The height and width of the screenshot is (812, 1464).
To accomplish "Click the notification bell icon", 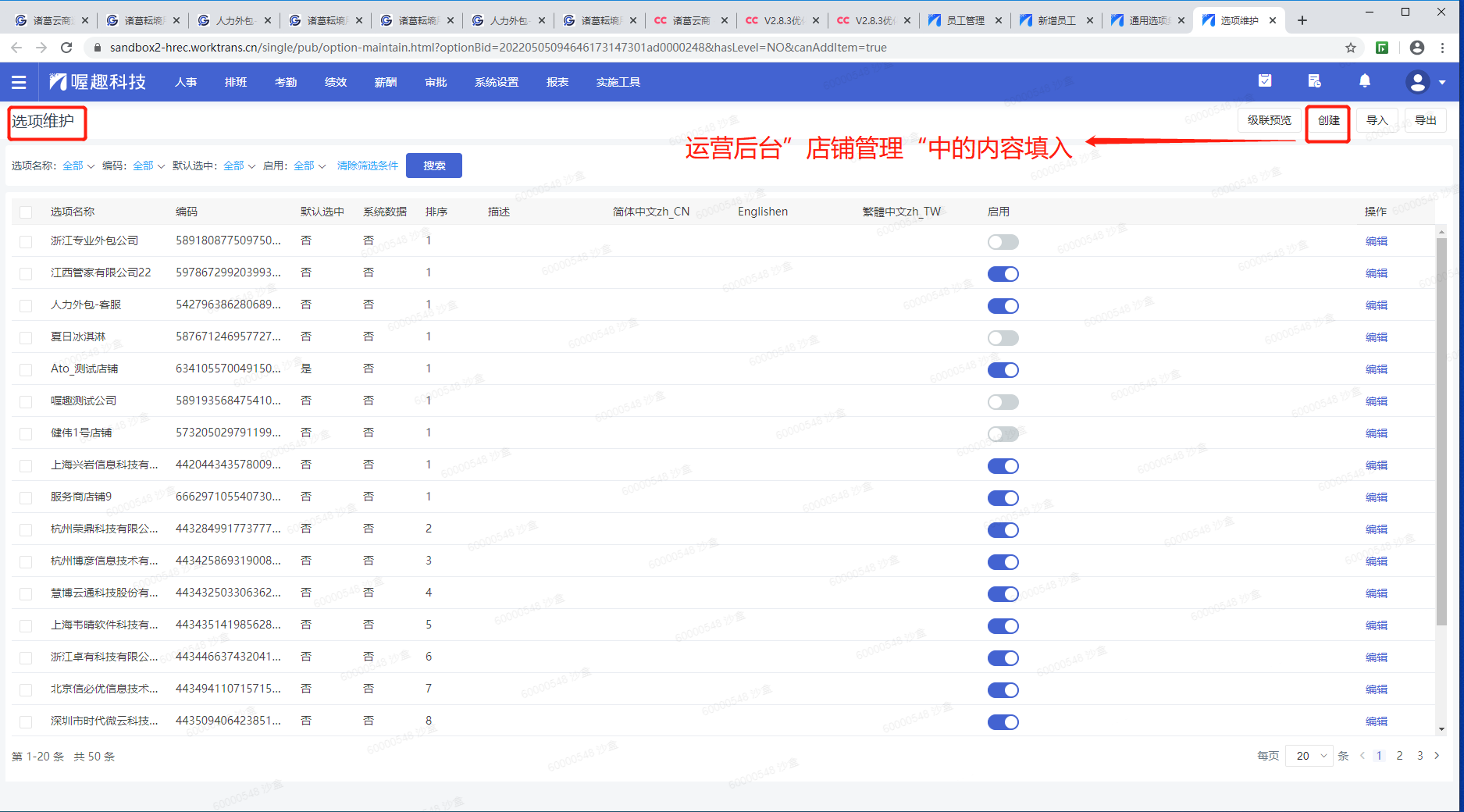I will click(x=1364, y=81).
